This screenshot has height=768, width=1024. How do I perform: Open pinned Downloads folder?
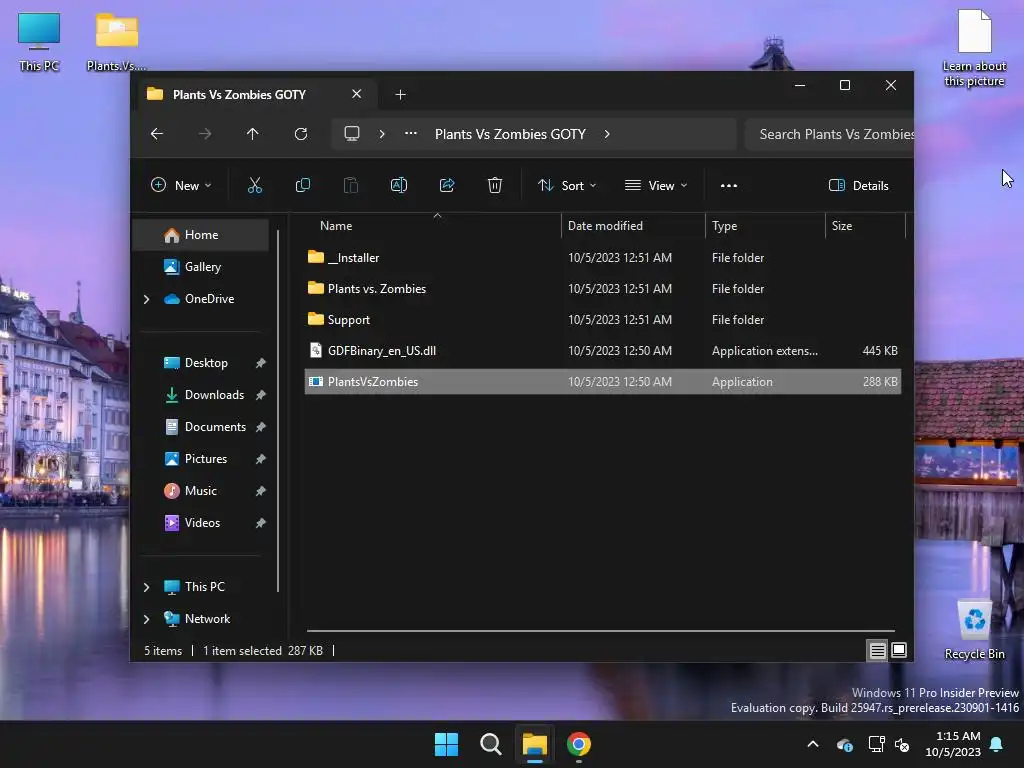pos(200,395)
